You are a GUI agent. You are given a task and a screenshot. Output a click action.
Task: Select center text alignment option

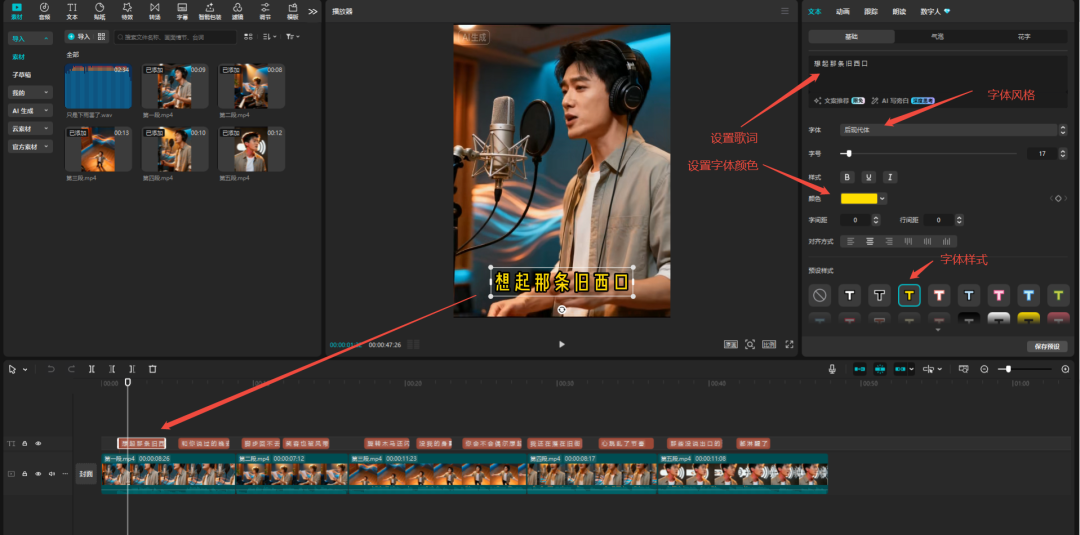pyautogui.click(x=870, y=241)
